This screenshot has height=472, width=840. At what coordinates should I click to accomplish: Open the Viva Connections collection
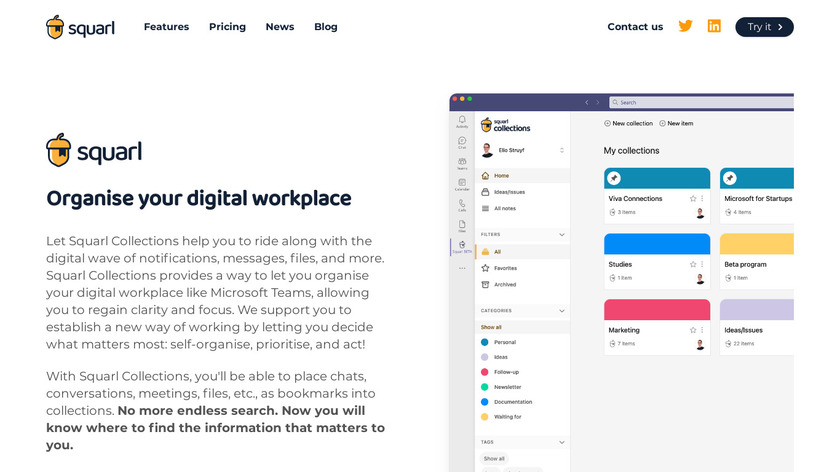(x=657, y=196)
